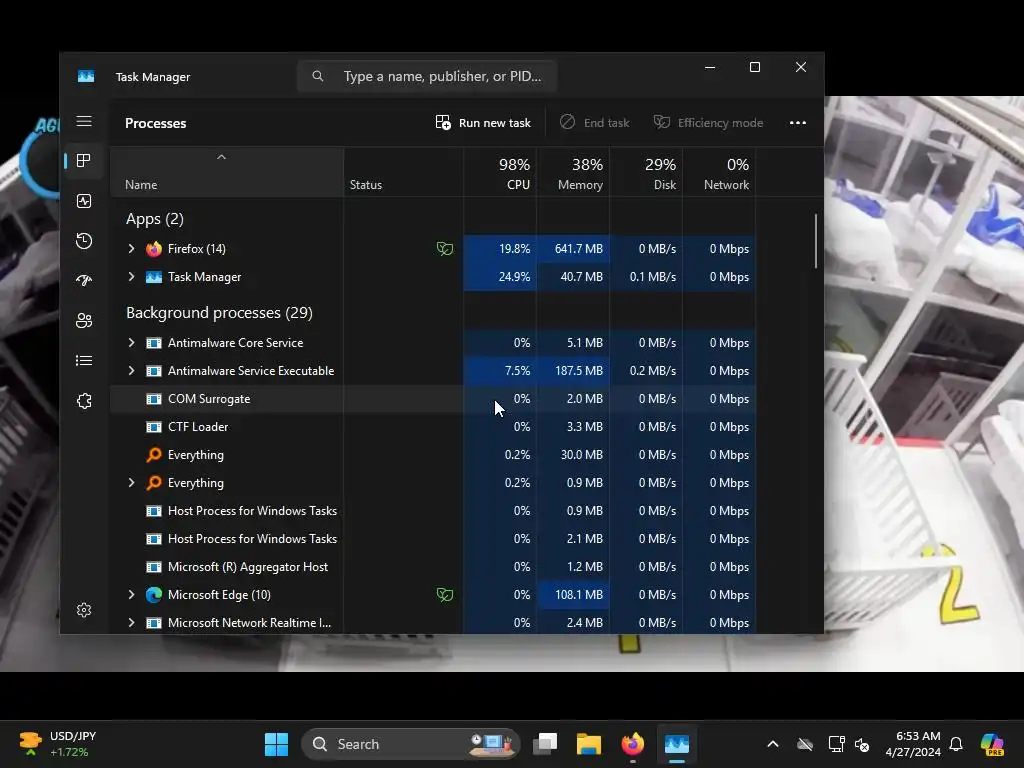Open the App history sidebar icon
The height and width of the screenshot is (768, 1024).
coord(84,241)
